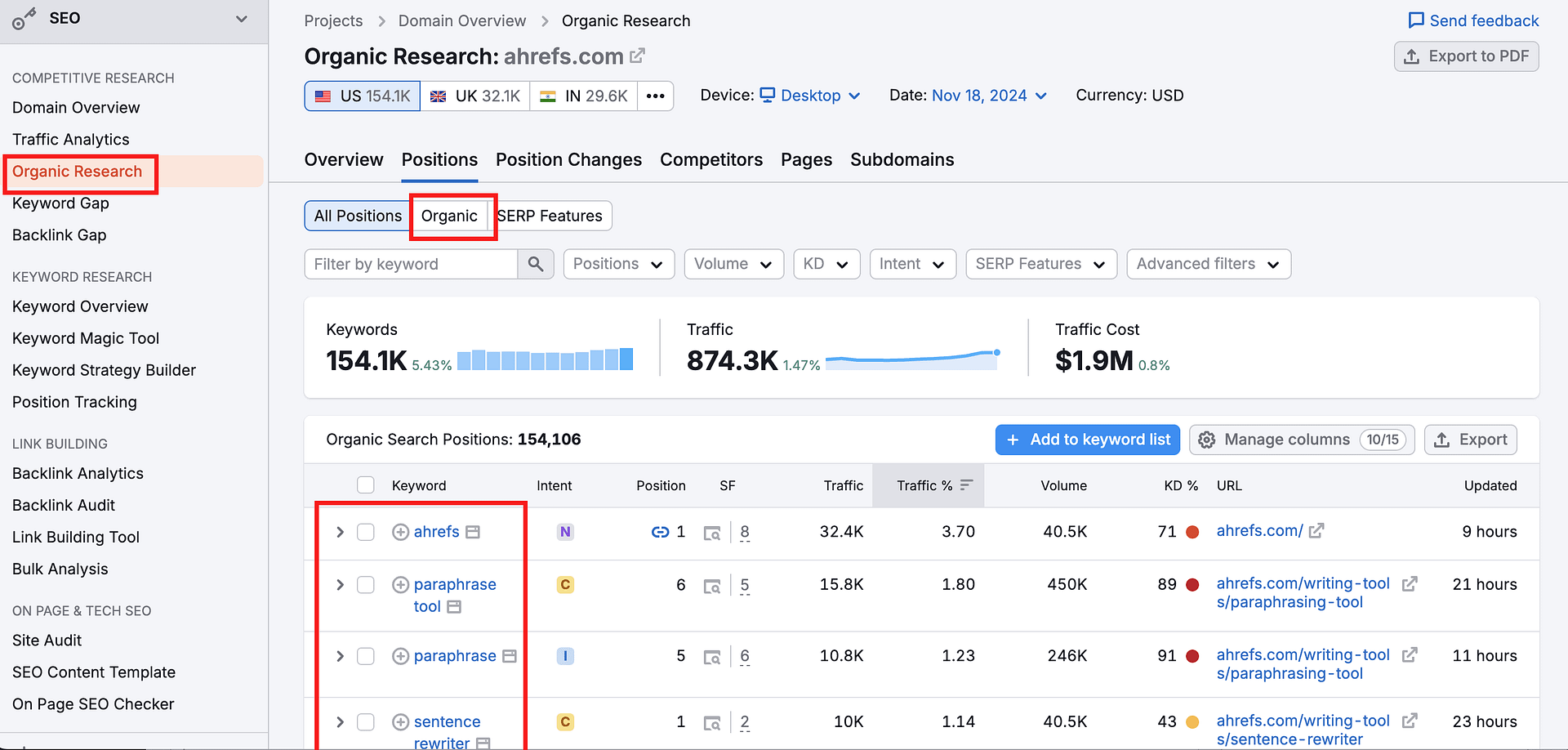
Task: Click the Export to PDF button
Action: (x=1466, y=56)
